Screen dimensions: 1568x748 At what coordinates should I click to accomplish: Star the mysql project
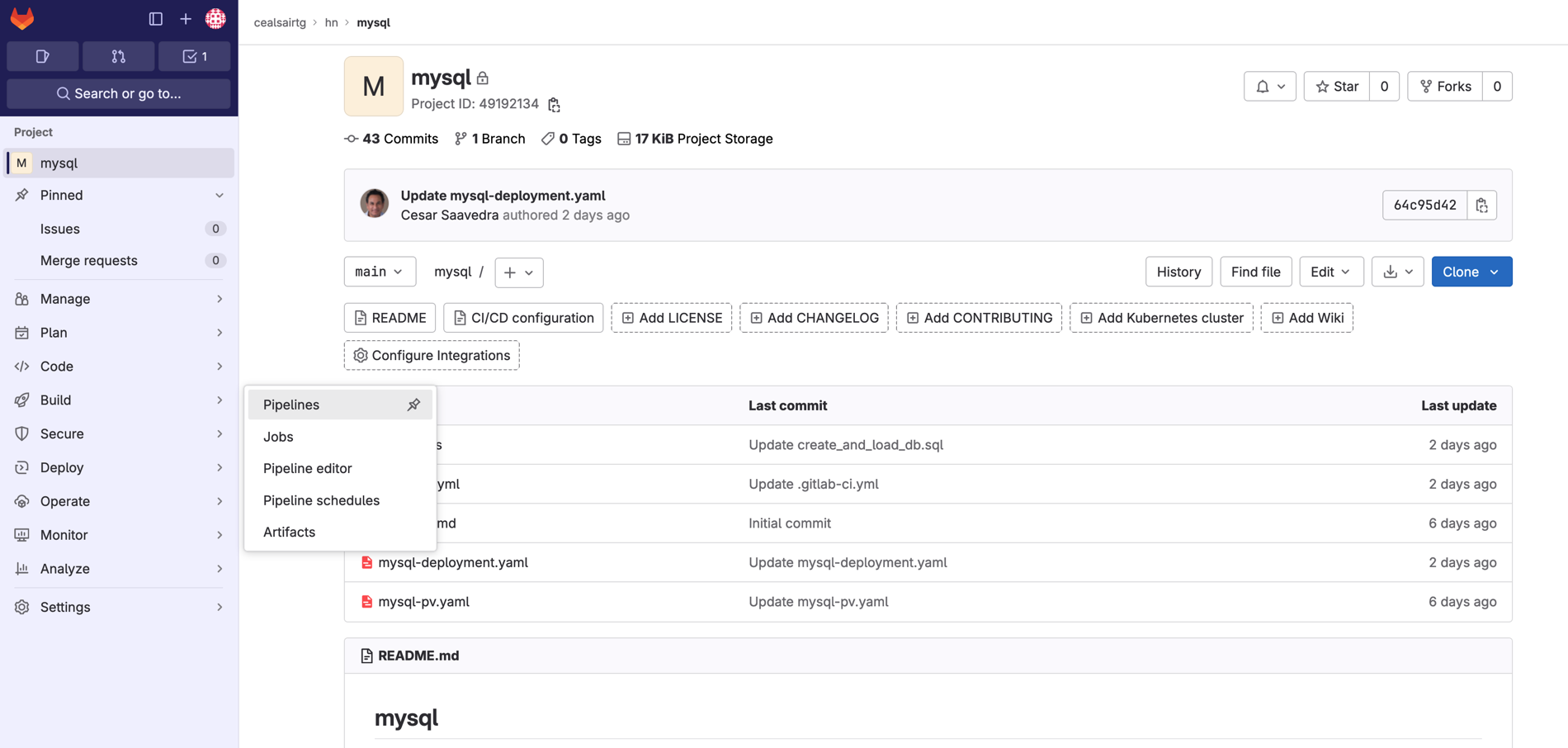(1336, 86)
